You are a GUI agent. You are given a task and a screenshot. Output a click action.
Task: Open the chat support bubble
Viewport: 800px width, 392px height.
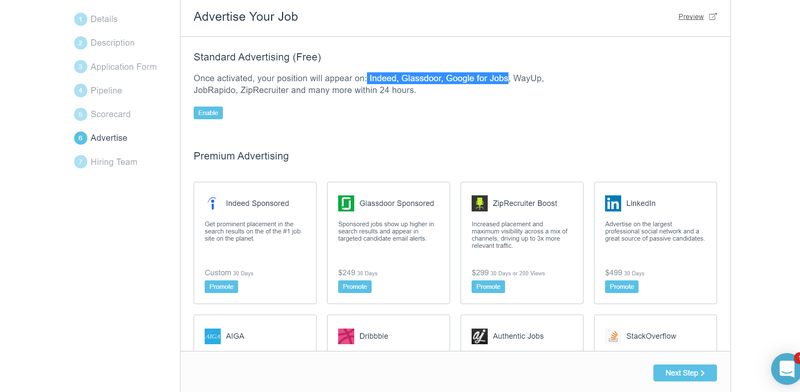coord(787,369)
